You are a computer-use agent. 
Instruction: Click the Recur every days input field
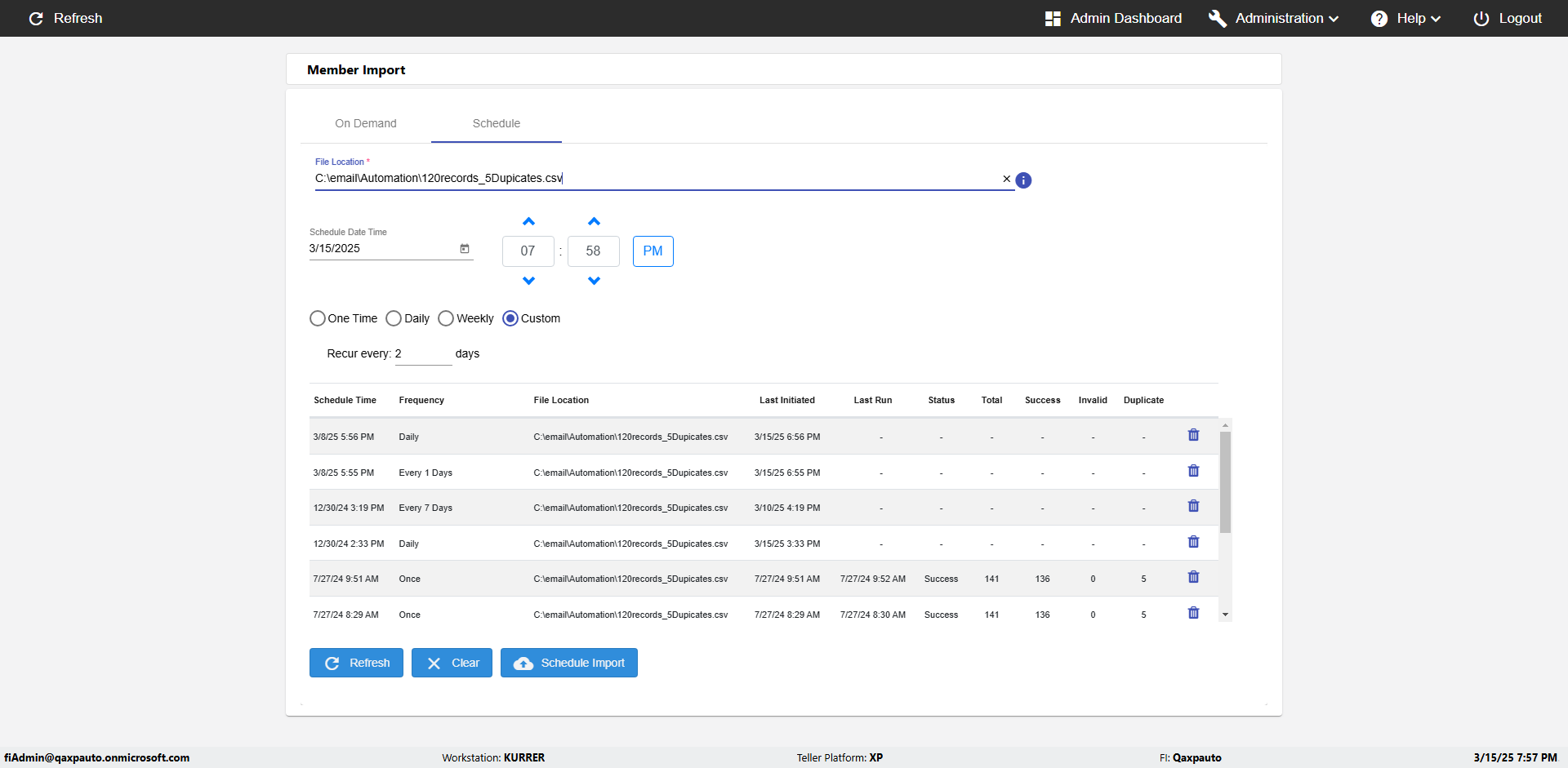(423, 354)
